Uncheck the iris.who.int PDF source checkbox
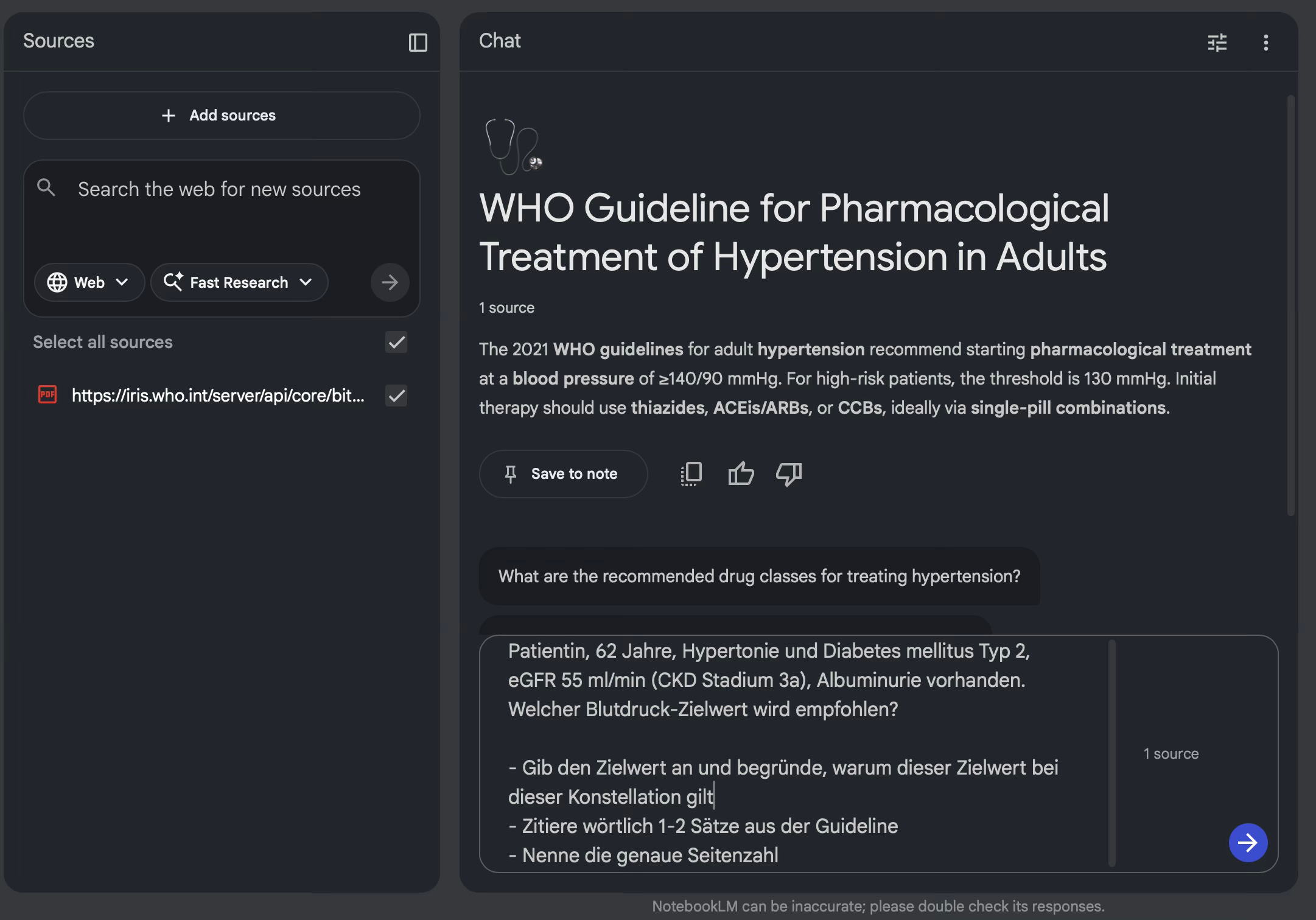This screenshot has height=920, width=1316. tap(396, 396)
